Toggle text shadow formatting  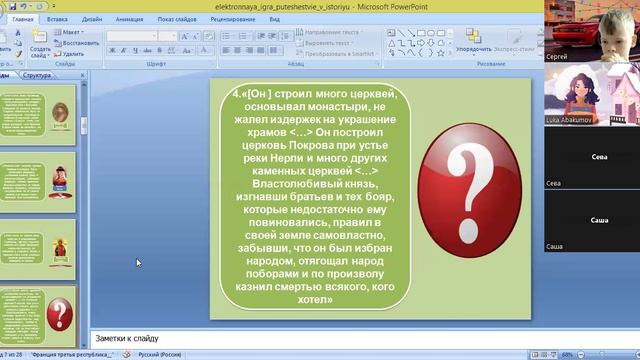160,50
